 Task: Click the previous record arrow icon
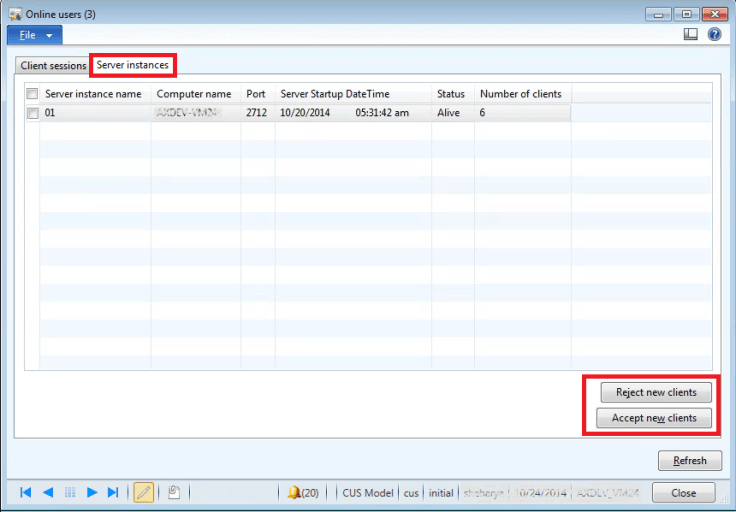pos(47,492)
